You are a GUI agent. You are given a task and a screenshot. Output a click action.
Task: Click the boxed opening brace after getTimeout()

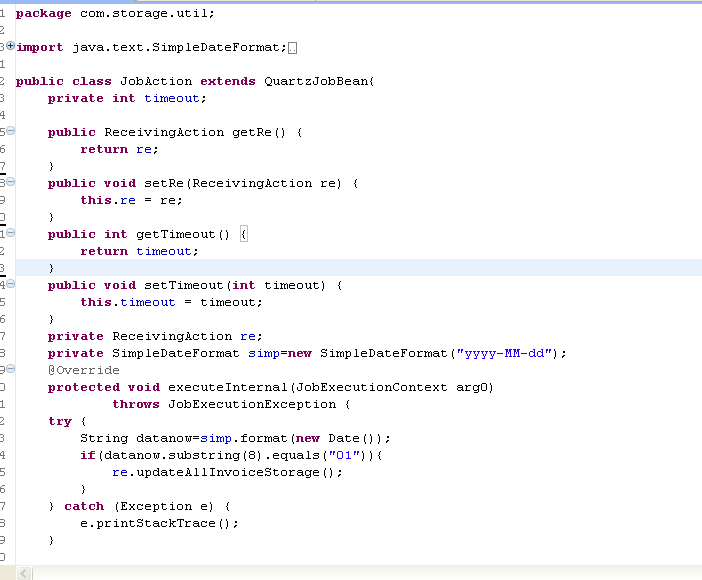[244, 234]
